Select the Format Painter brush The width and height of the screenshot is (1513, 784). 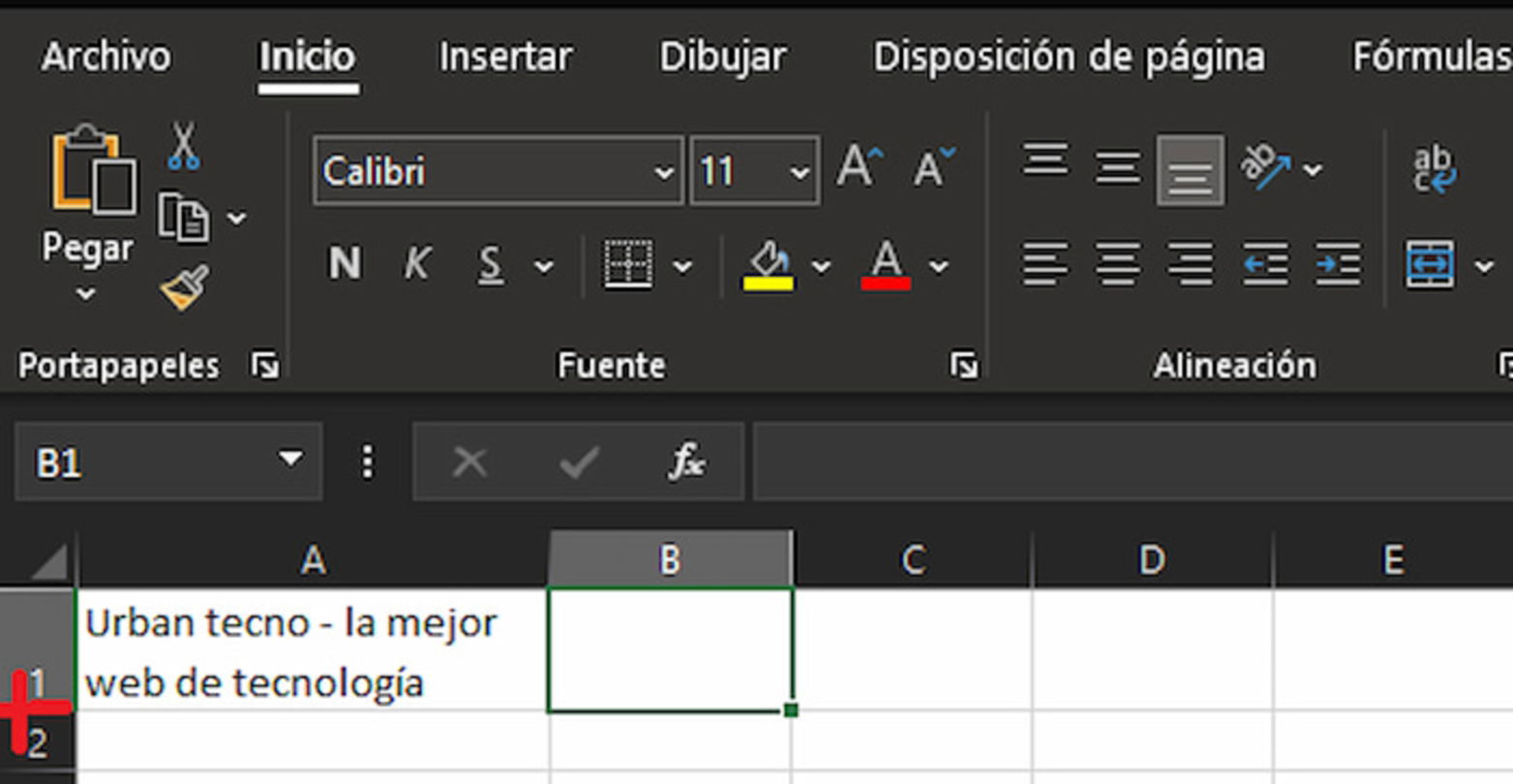[184, 287]
